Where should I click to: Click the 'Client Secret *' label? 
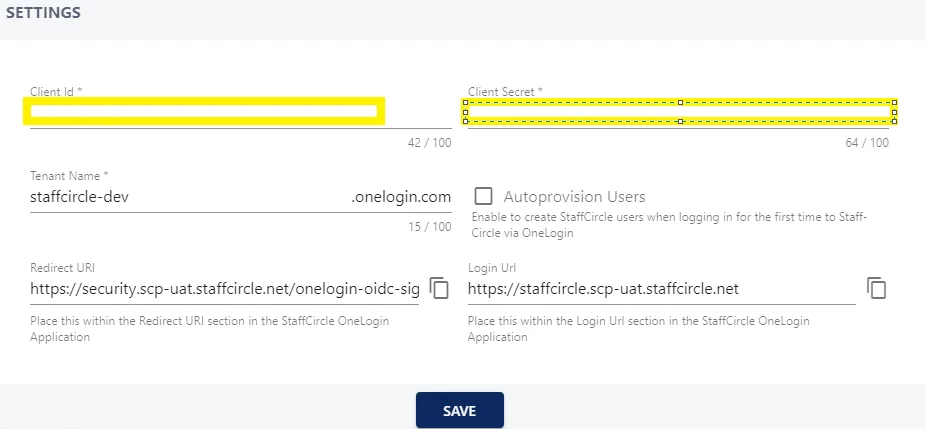(506, 91)
